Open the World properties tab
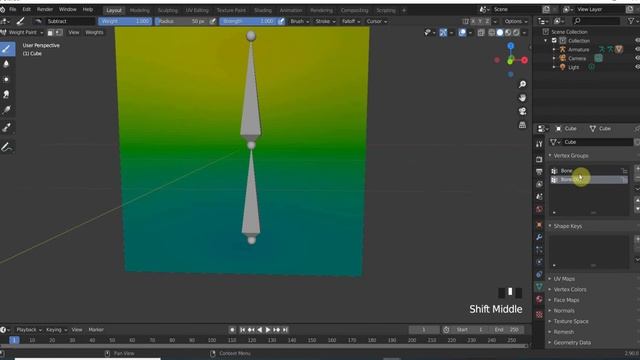The image size is (640, 360). [x=539, y=209]
